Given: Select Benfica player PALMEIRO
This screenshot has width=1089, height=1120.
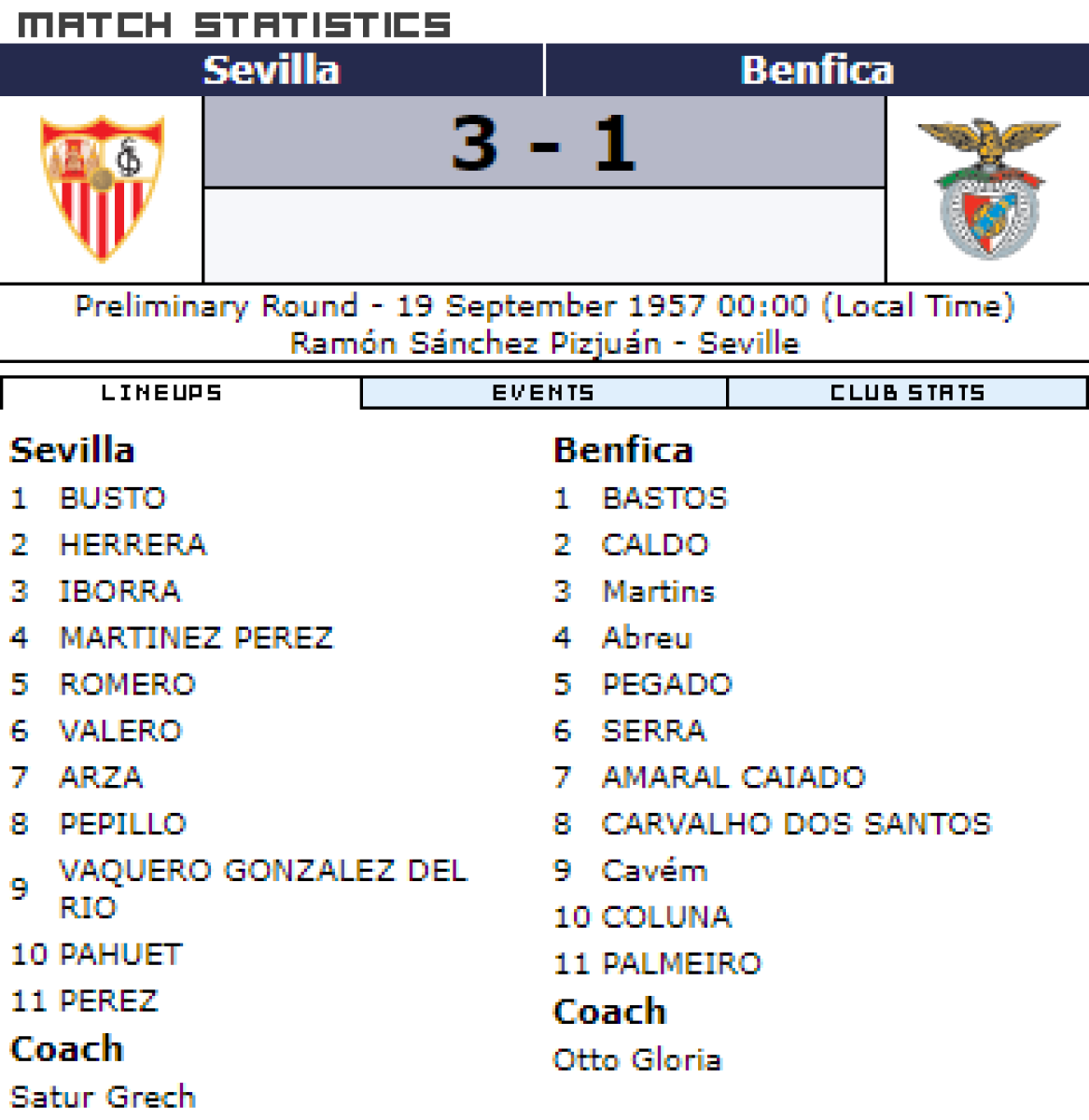Looking at the screenshot, I should tap(681, 962).
